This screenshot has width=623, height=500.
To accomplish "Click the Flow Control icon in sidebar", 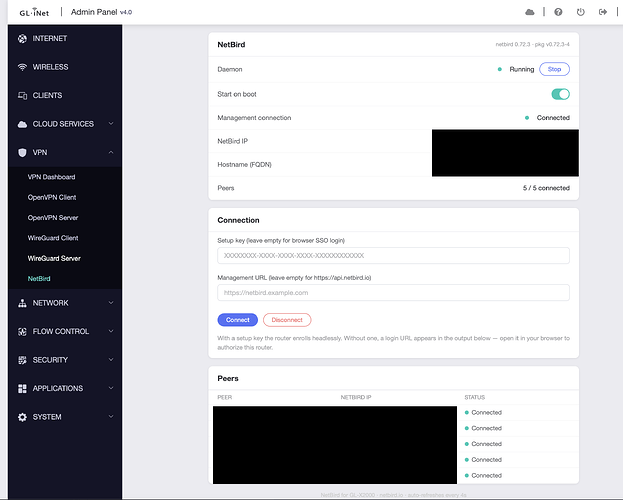I will pyautogui.click(x=22, y=331).
